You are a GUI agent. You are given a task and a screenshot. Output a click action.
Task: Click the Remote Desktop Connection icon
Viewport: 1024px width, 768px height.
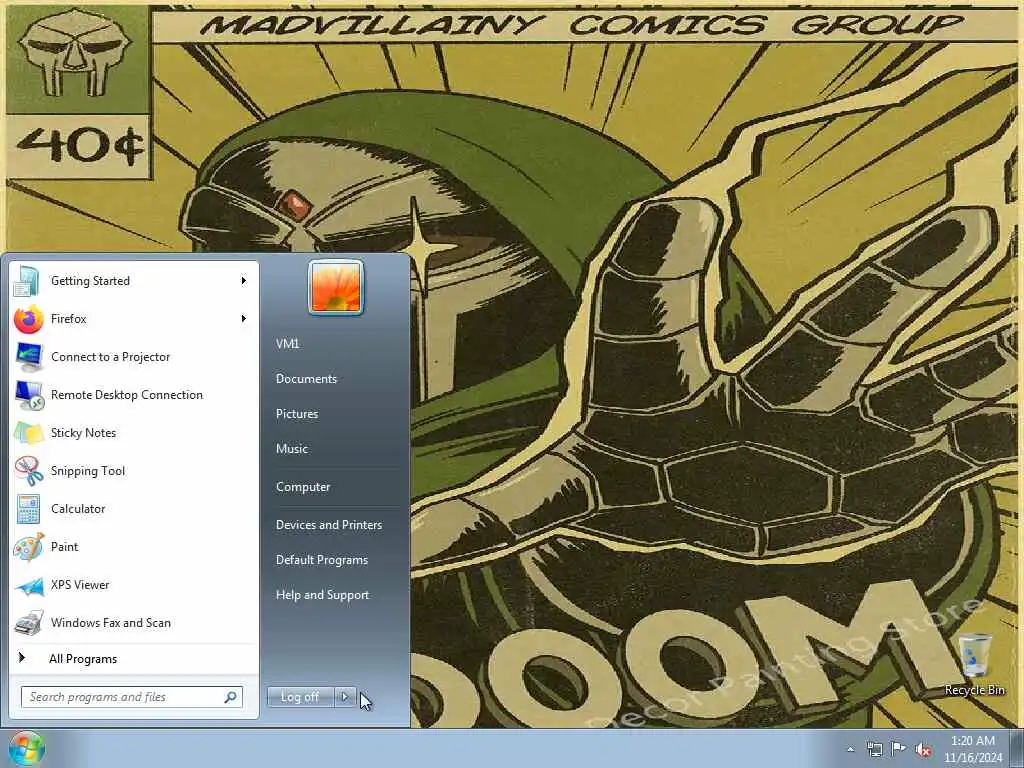click(29, 395)
